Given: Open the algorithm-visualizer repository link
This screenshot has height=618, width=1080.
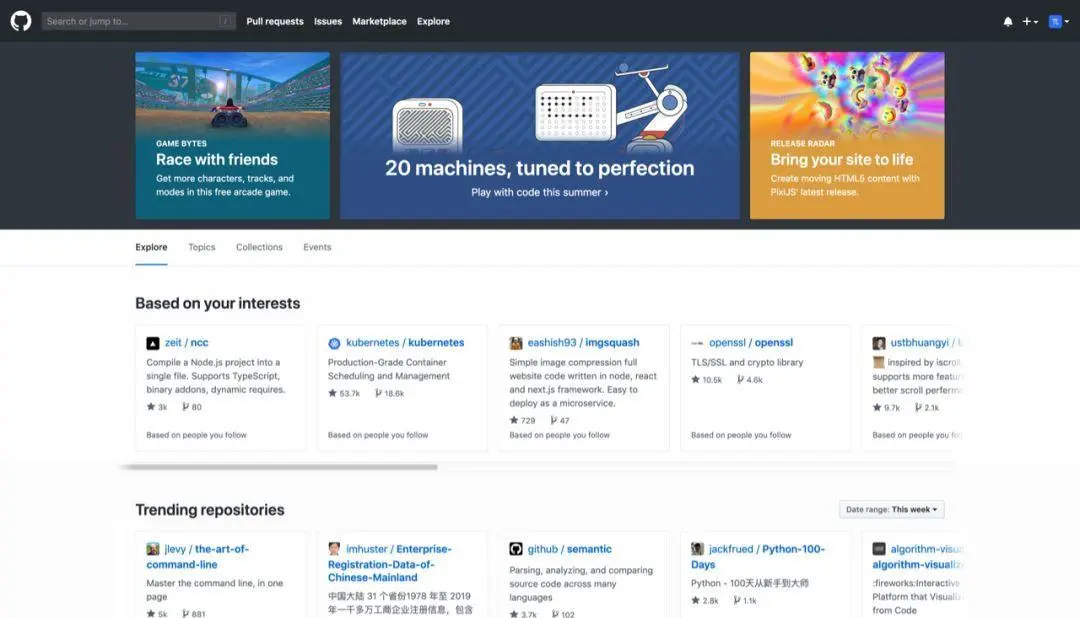Looking at the screenshot, I should pyautogui.click(x=918, y=557).
